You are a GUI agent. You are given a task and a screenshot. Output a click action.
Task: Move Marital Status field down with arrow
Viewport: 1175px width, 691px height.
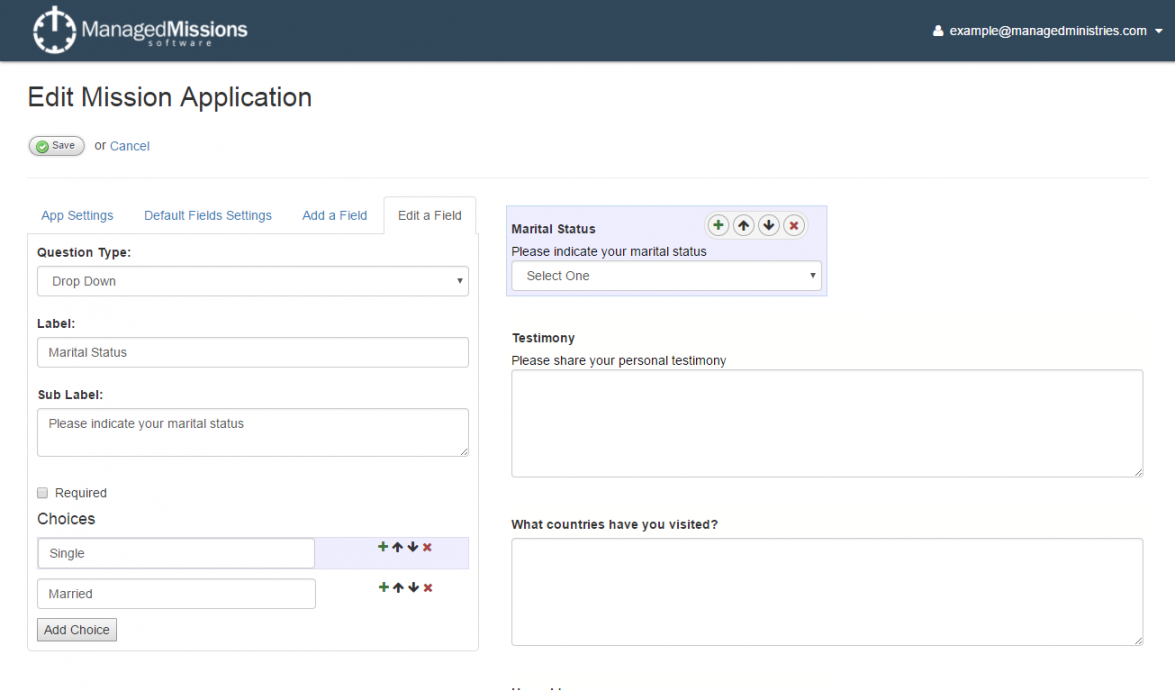point(768,226)
